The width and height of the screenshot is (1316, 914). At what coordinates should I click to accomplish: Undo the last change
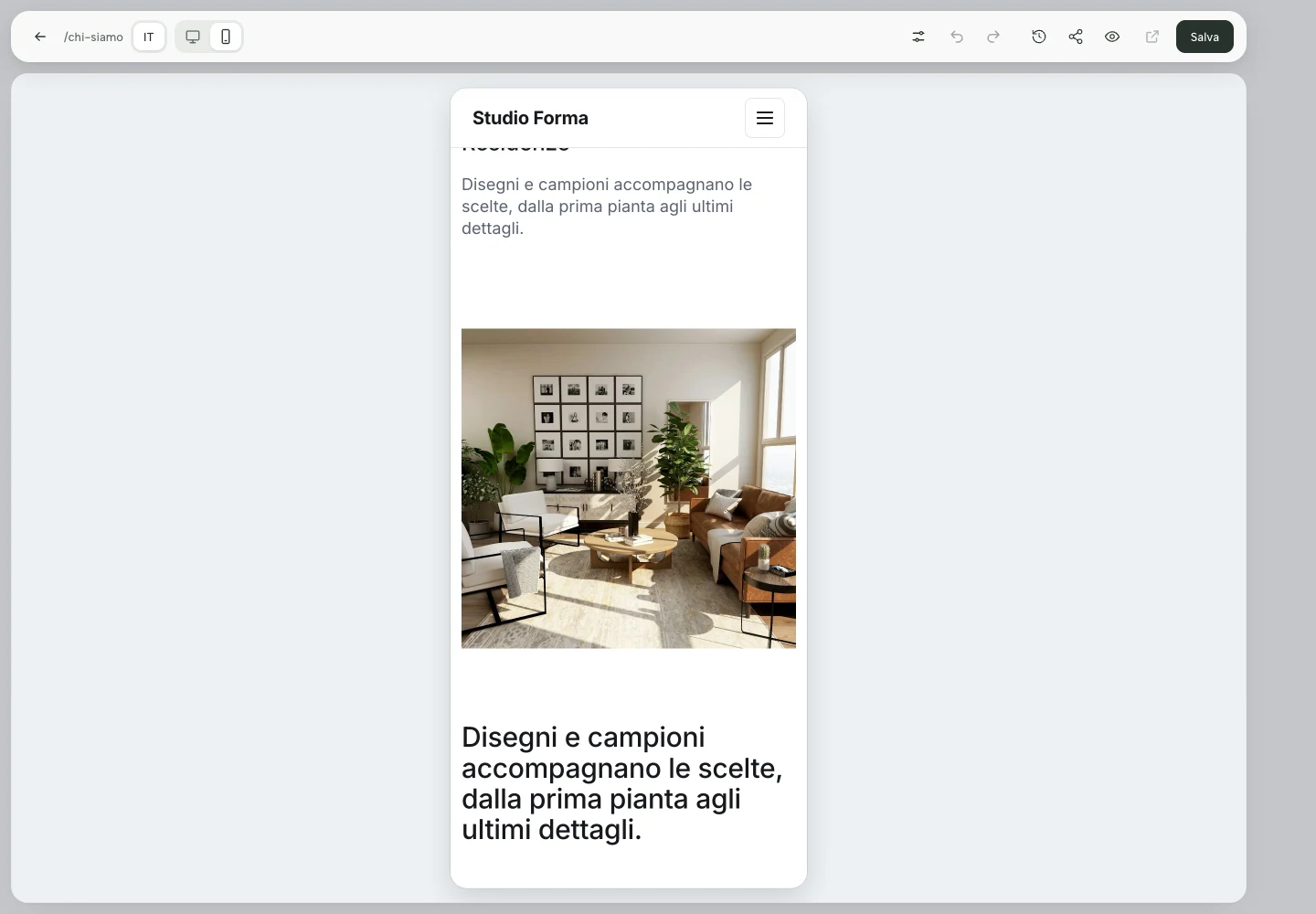point(957,37)
